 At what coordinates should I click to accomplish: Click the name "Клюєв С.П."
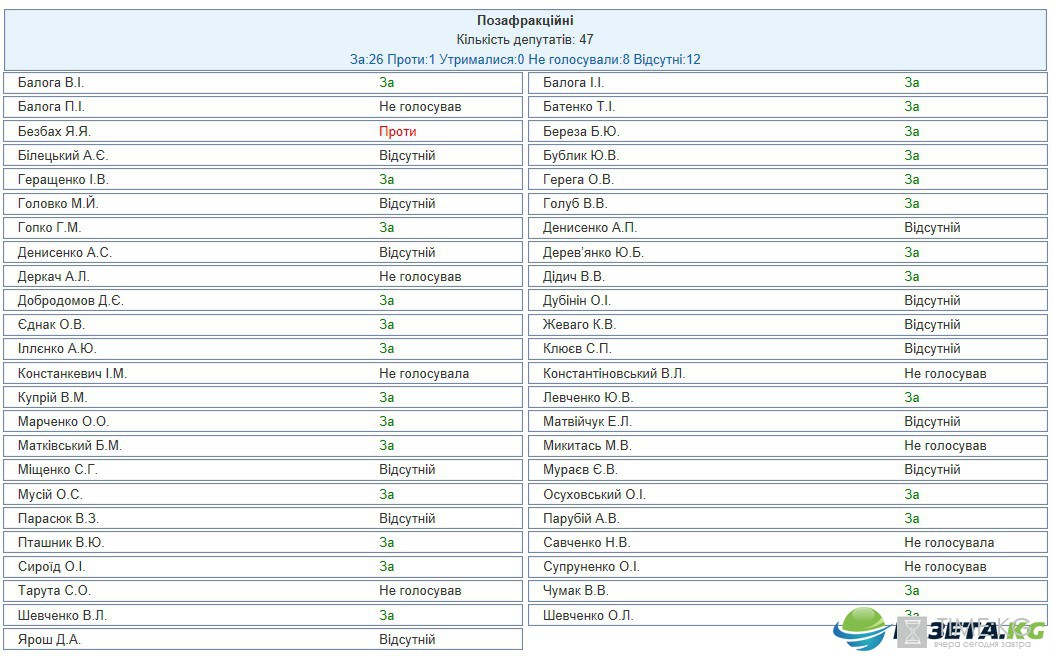(x=578, y=349)
